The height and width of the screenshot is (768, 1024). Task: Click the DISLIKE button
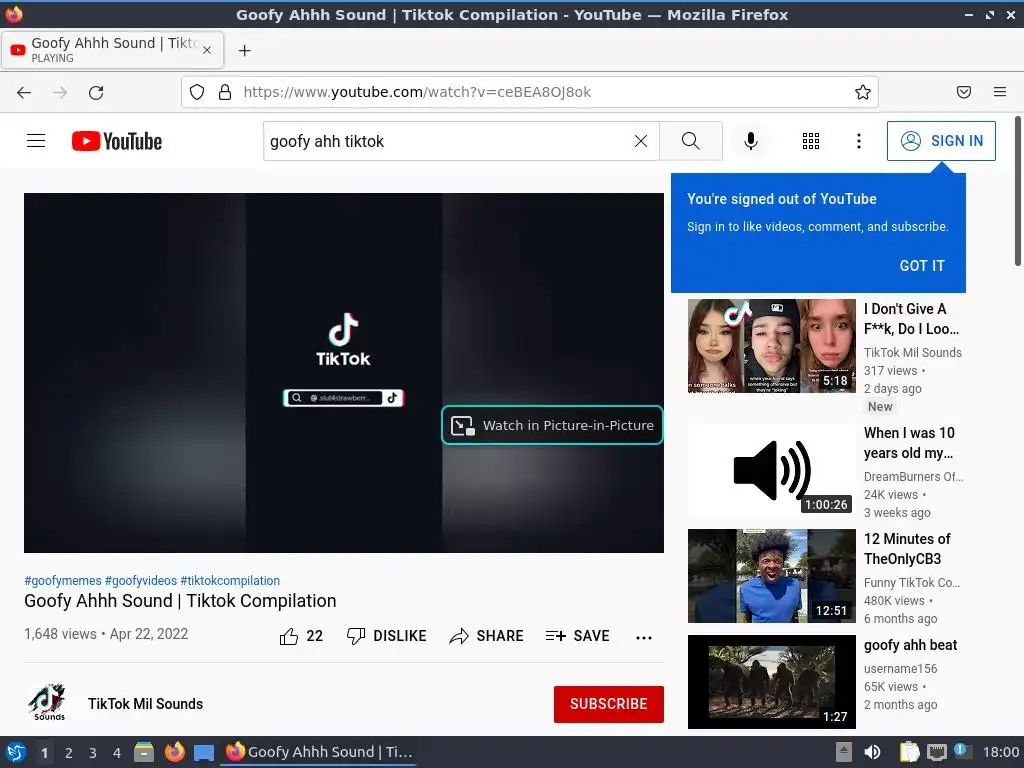click(387, 636)
